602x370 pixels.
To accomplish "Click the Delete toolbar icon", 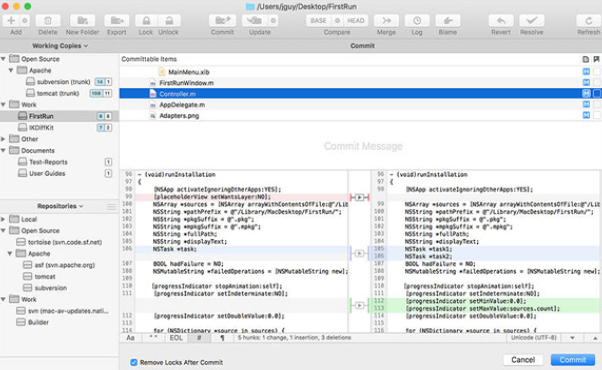I will coord(48,20).
